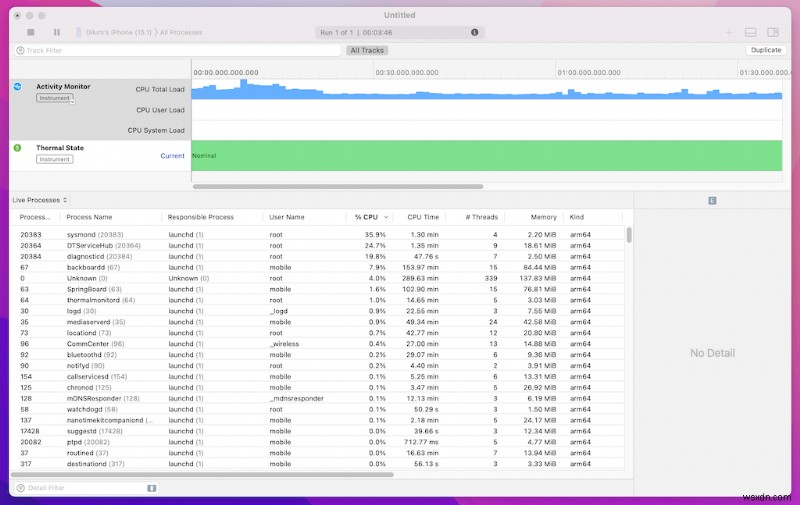Screen dimensions: 800x505
Task: Toggle the detail filter options button
Action: click(x=152, y=488)
